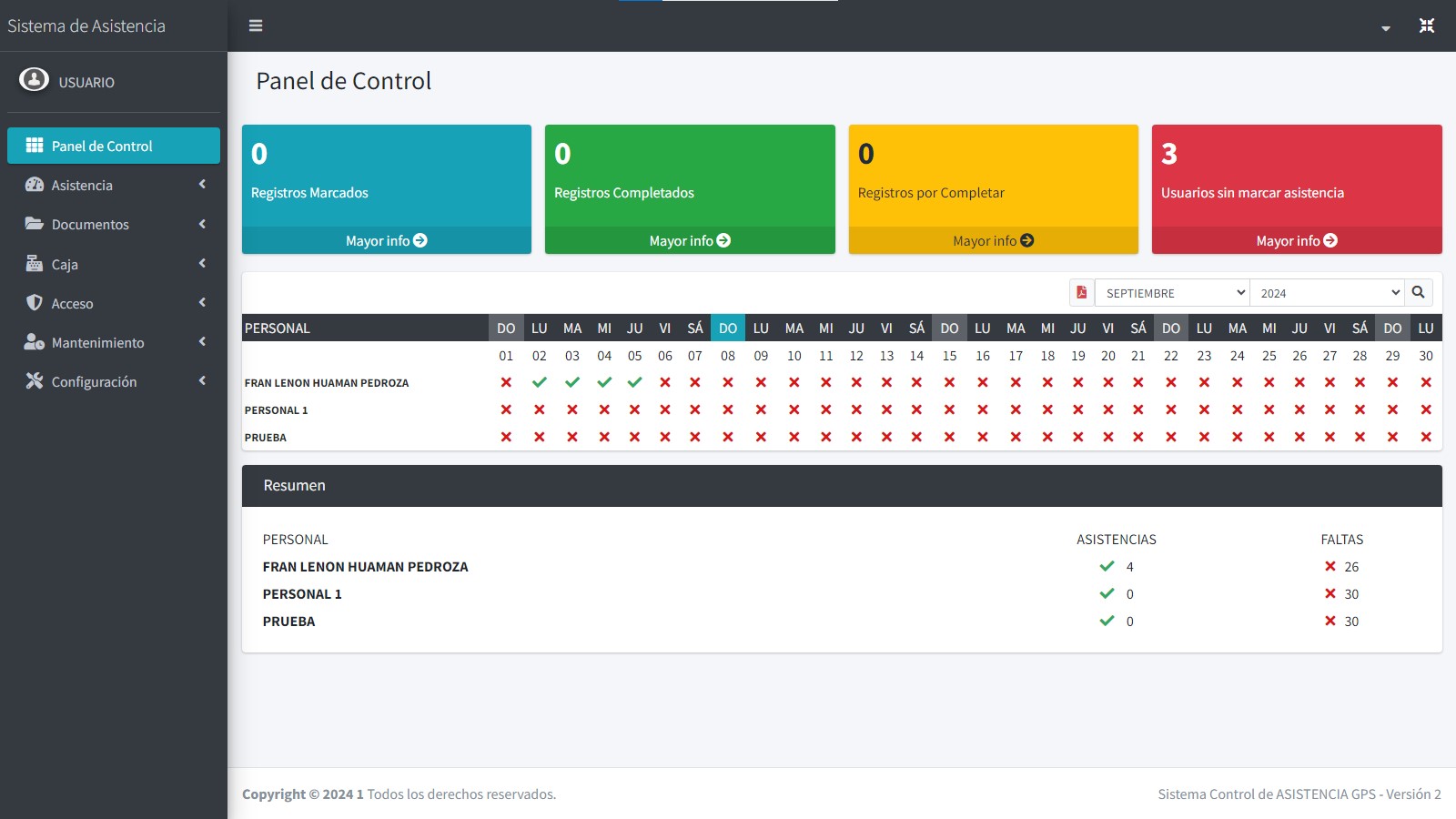This screenshot has width=1456, height=819.
Task: Click the Acceso shield icon
Action: click(x=35, y=303)
